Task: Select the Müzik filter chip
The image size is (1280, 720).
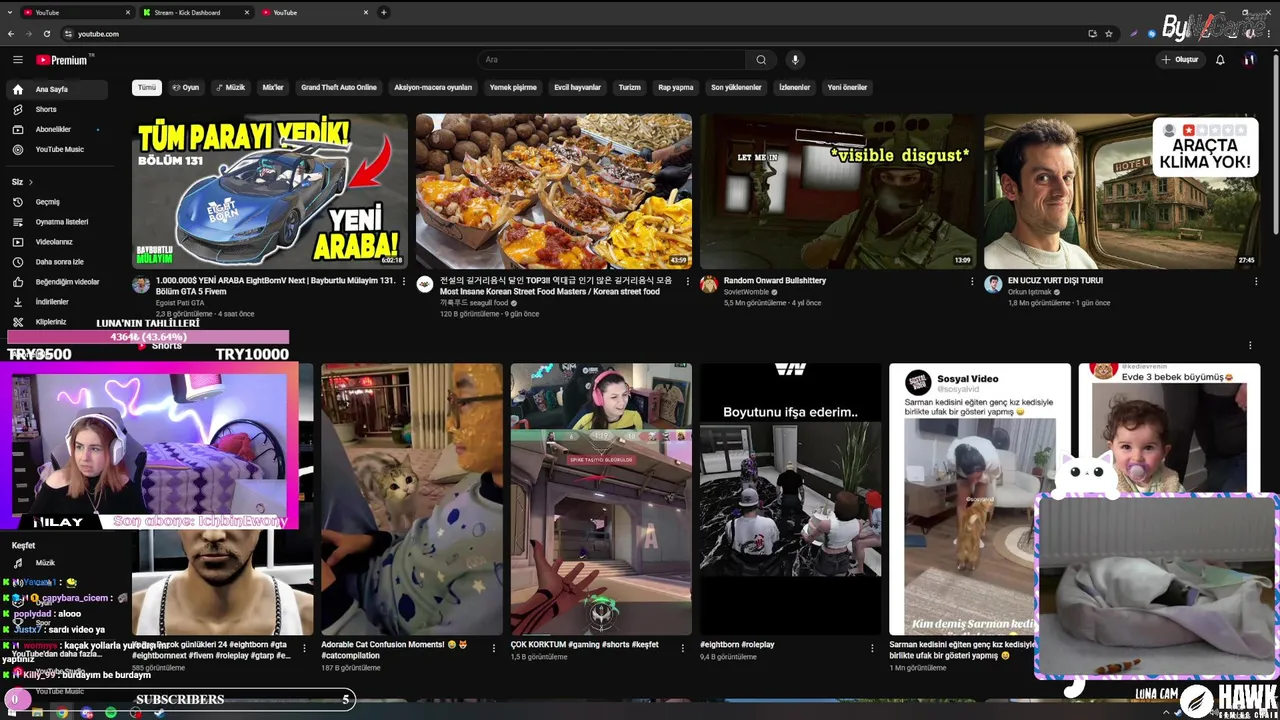Action: click(230, 87)
